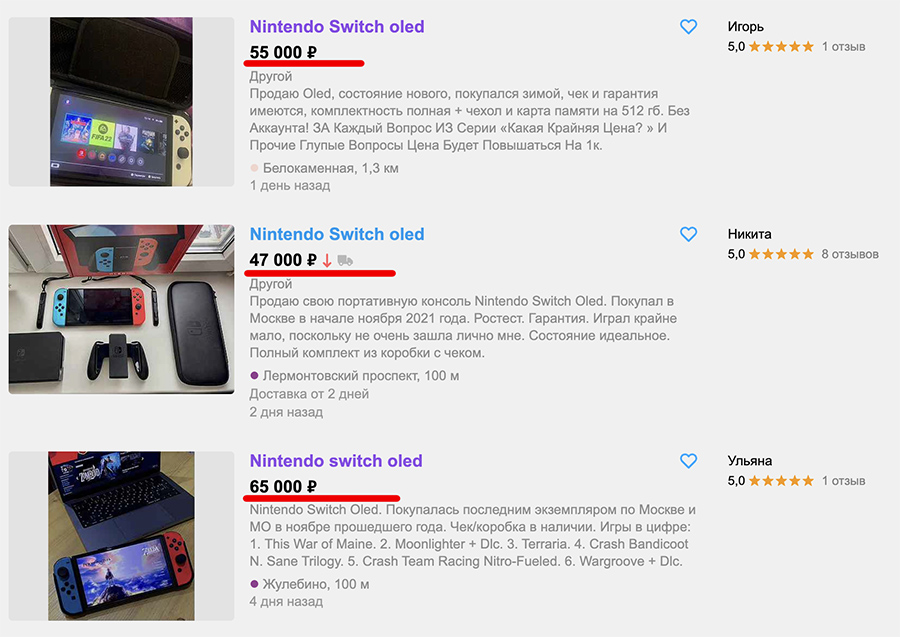
Task: Open the photo of Switch in carrying case
Action: pos(121,102)
